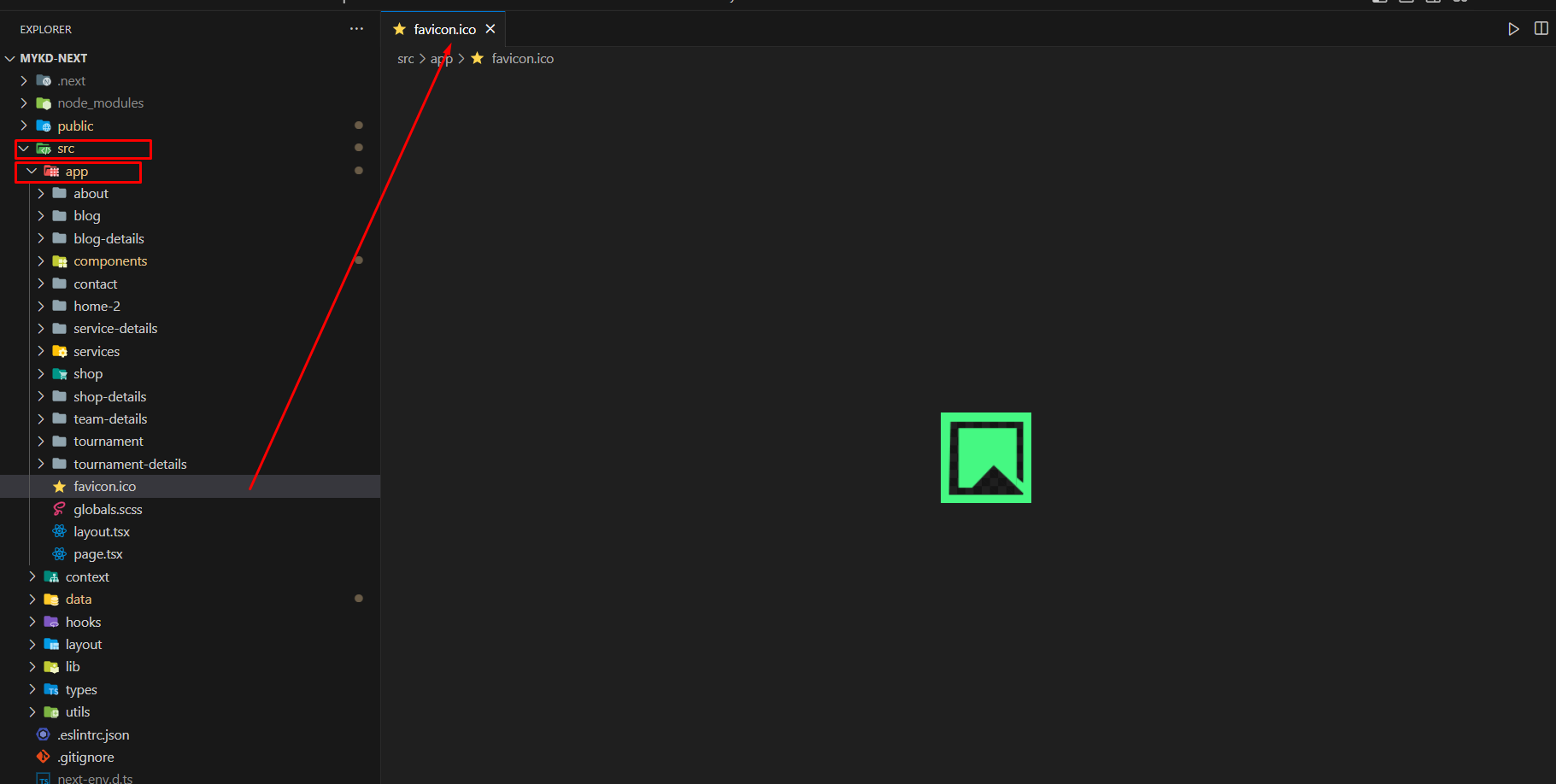Viewport: 1556px width, 784px height.
Task: Click the components folder icon
Action: pyautogui.click(x=60, y=261)
